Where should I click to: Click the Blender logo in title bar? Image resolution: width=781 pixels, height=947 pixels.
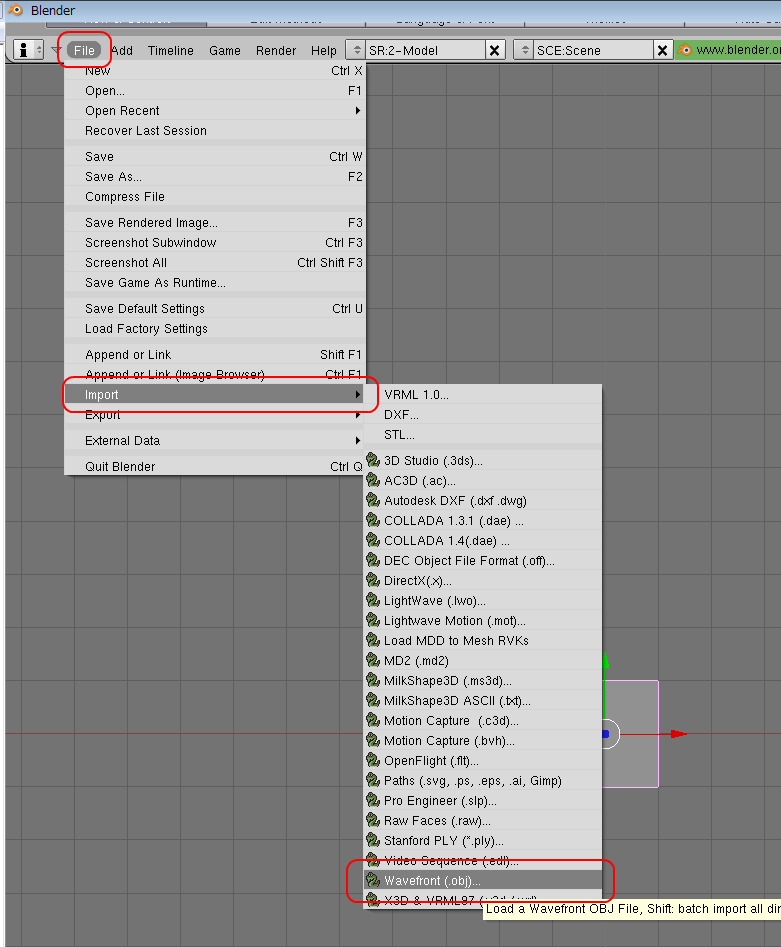(x=15, y=10)
